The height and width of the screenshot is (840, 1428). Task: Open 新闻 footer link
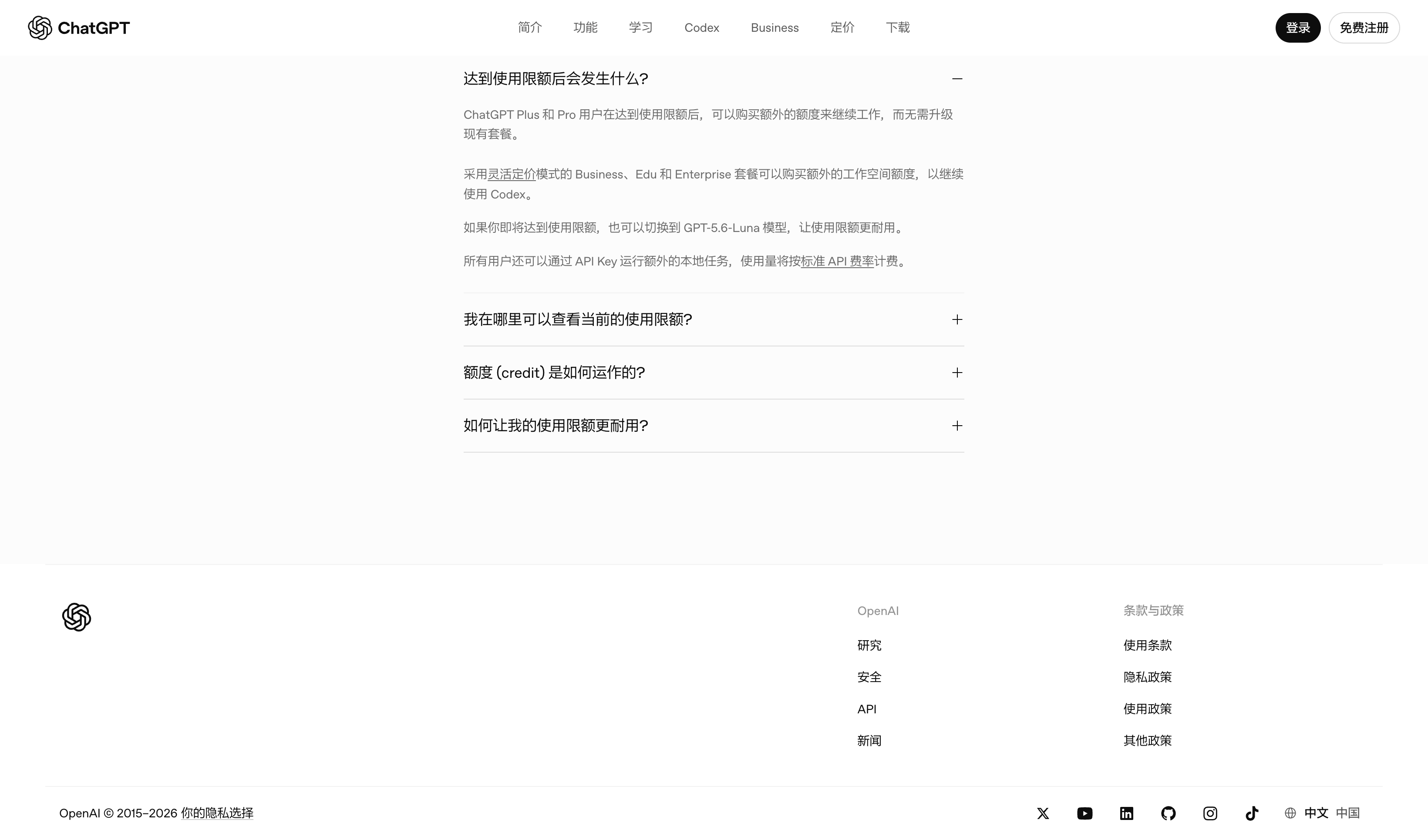click(869, 740)
